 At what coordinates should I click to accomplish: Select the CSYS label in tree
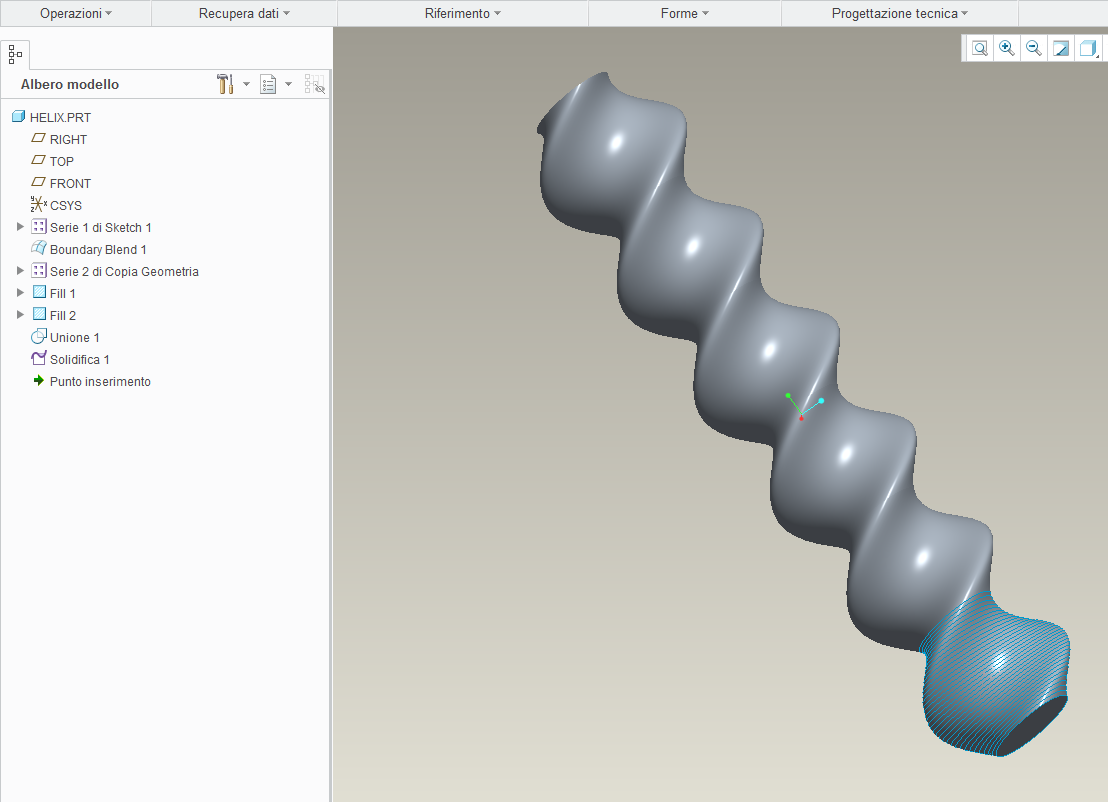[x=66, y=205]
